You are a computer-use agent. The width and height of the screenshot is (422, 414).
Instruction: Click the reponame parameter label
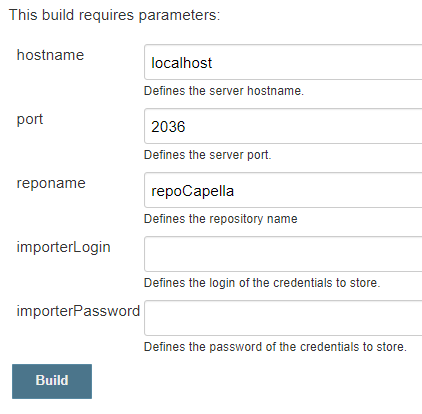pos(51,184)
